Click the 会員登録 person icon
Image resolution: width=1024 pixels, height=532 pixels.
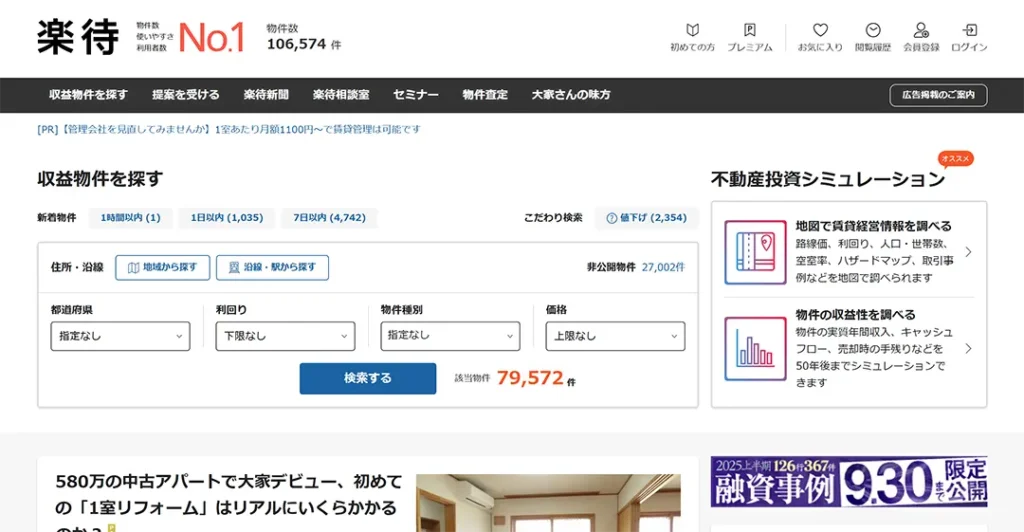[921, 31]
